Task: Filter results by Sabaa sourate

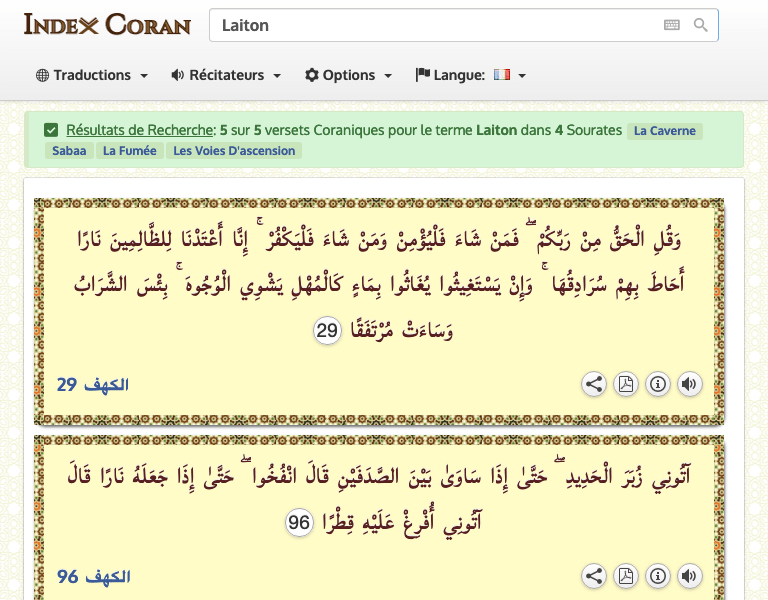Action: [x=69, y=151]
